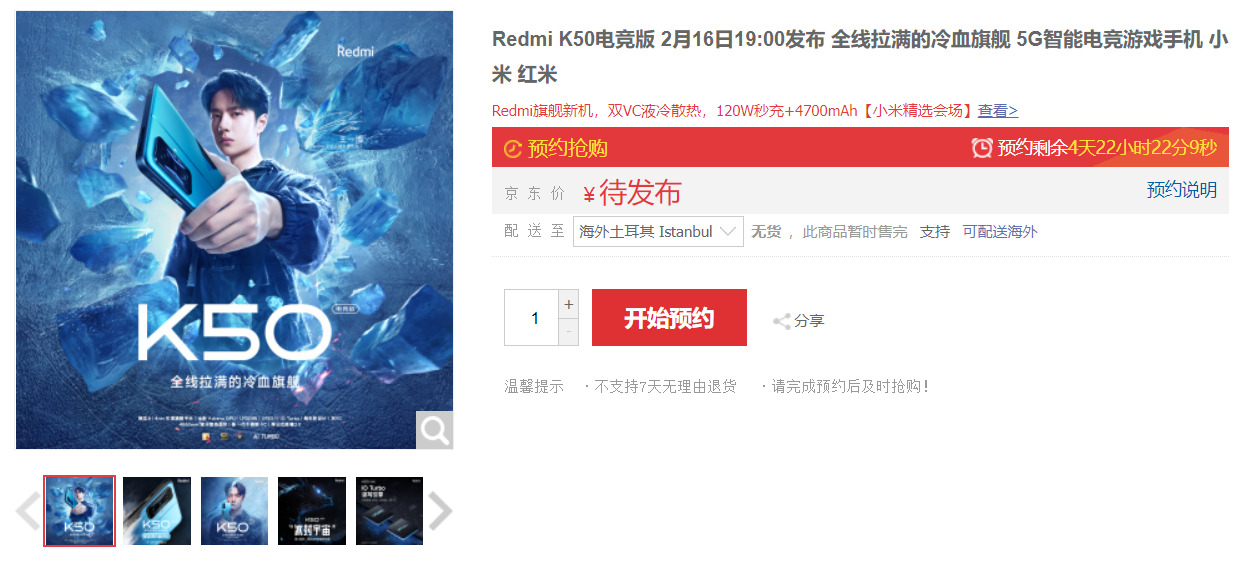Select the third thumbnail with K50 portrait
1251x562 pixels.
point(234,511)
